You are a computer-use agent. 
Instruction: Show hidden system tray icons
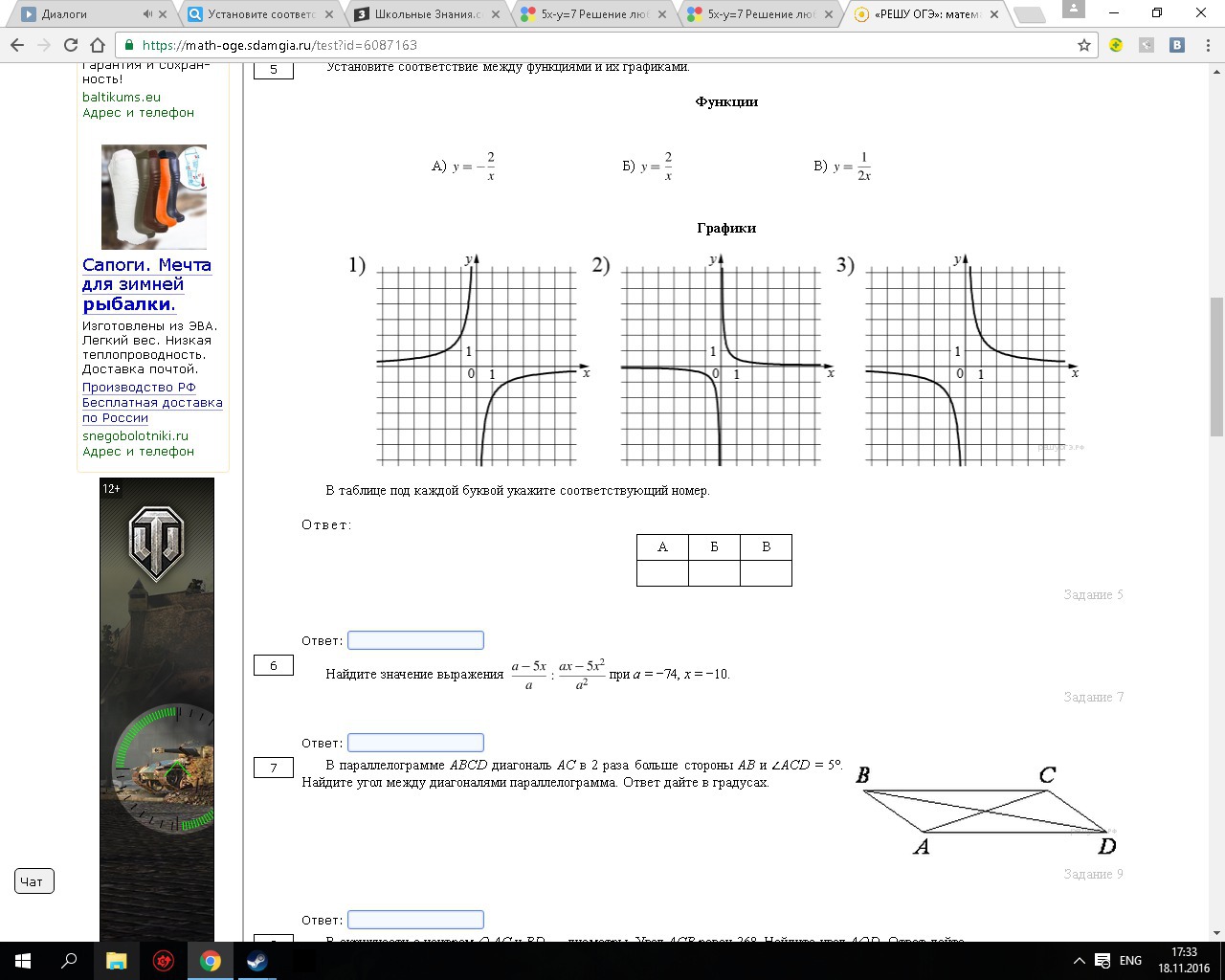[x=1080, y=961]
